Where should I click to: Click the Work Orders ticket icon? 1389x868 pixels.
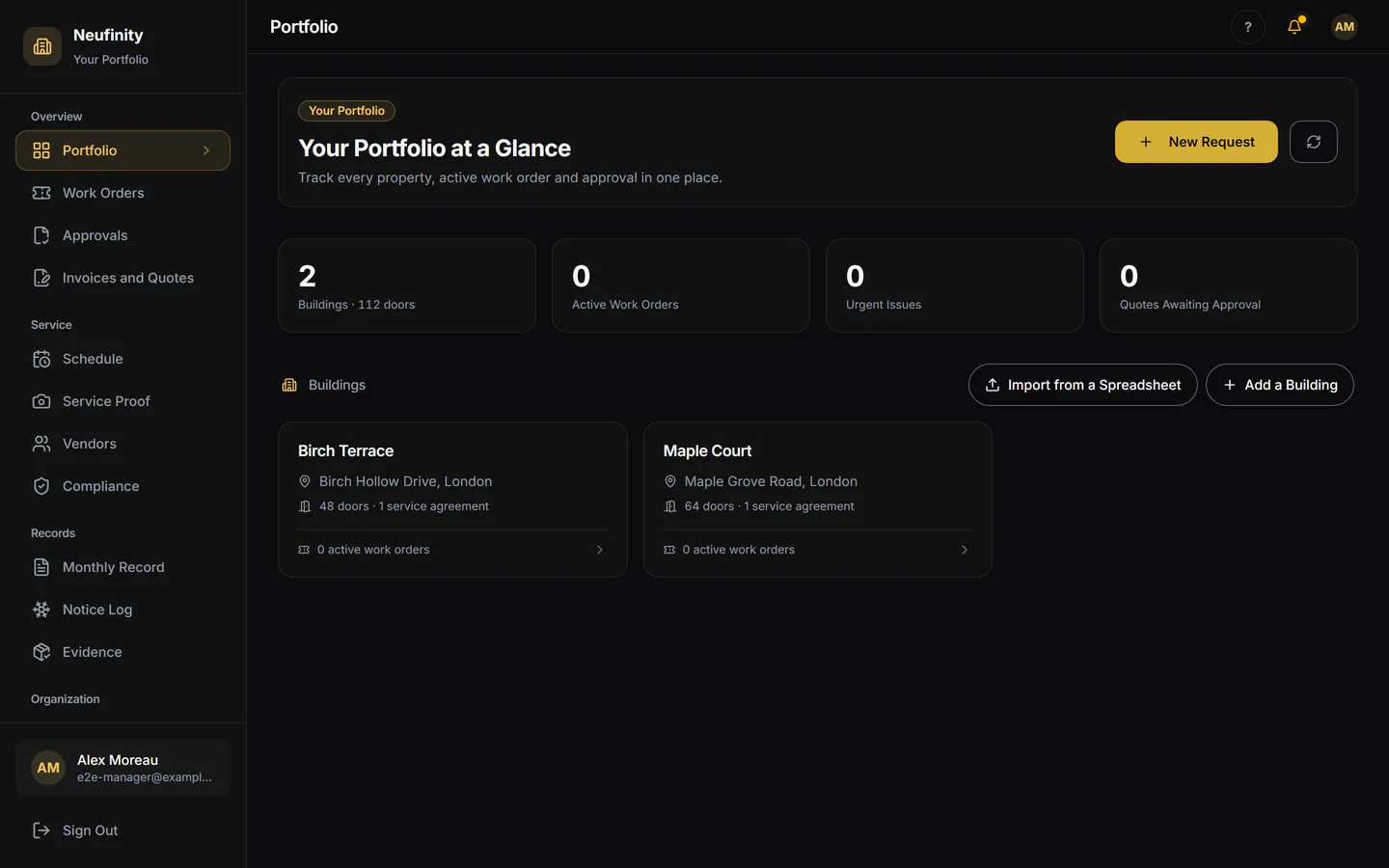[41, 193]
